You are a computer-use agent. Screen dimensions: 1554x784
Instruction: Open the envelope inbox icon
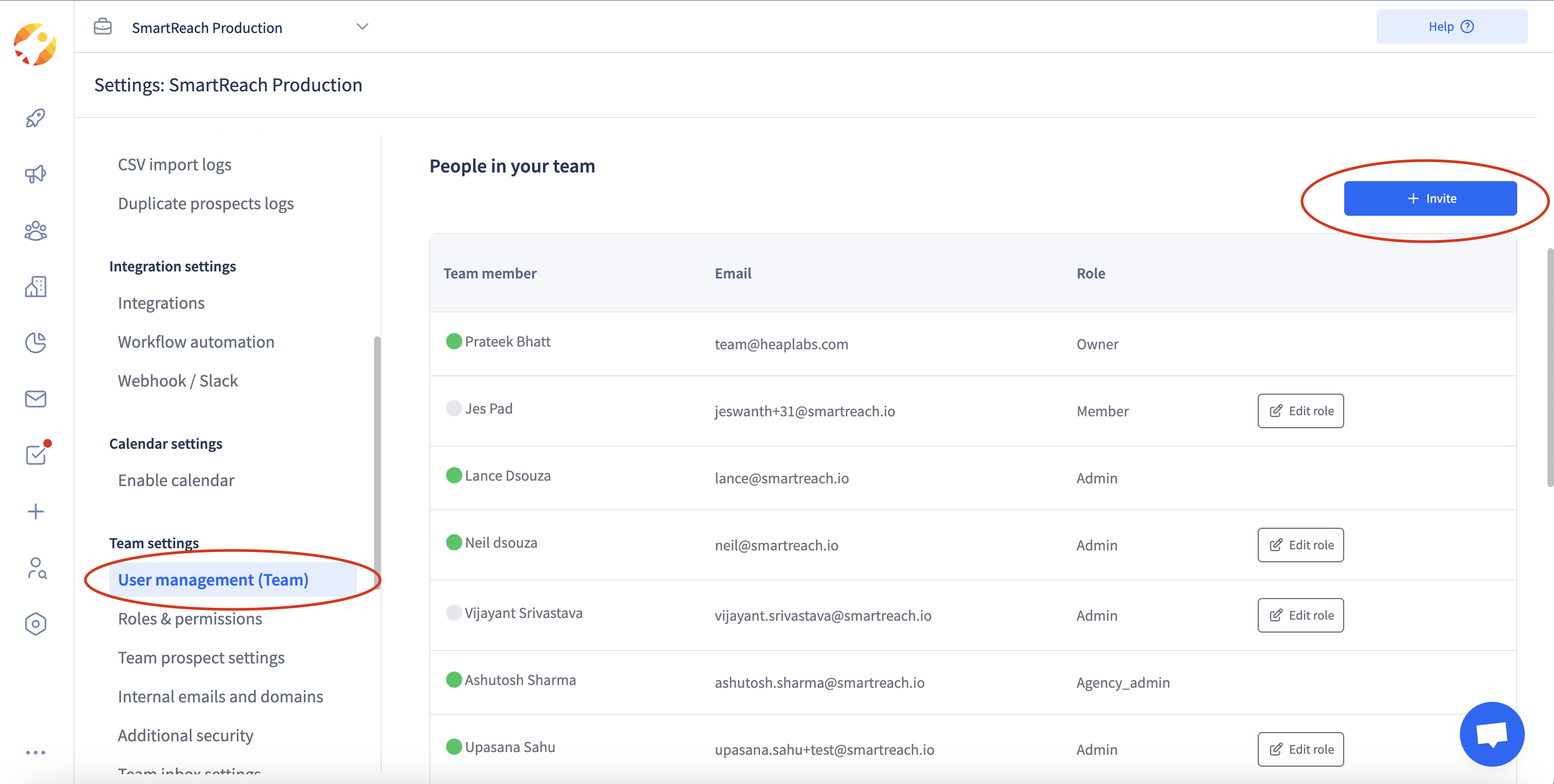[x=36, y=398]
